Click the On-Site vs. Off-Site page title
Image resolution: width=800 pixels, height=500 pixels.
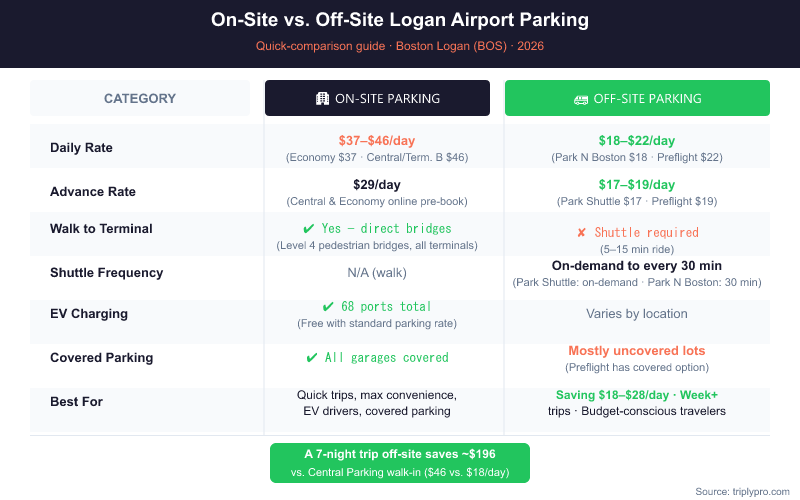pyautogui.click(x=400, y=20)
